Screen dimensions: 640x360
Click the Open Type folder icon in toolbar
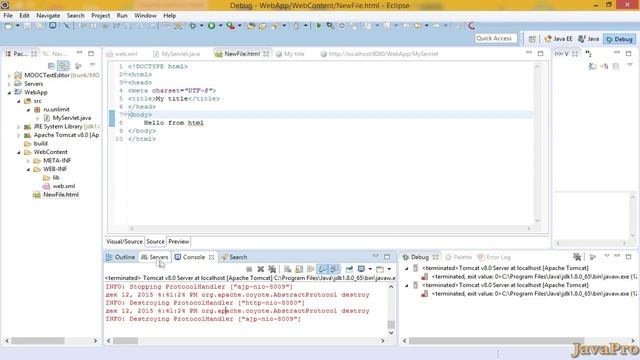tap(251, 26)
